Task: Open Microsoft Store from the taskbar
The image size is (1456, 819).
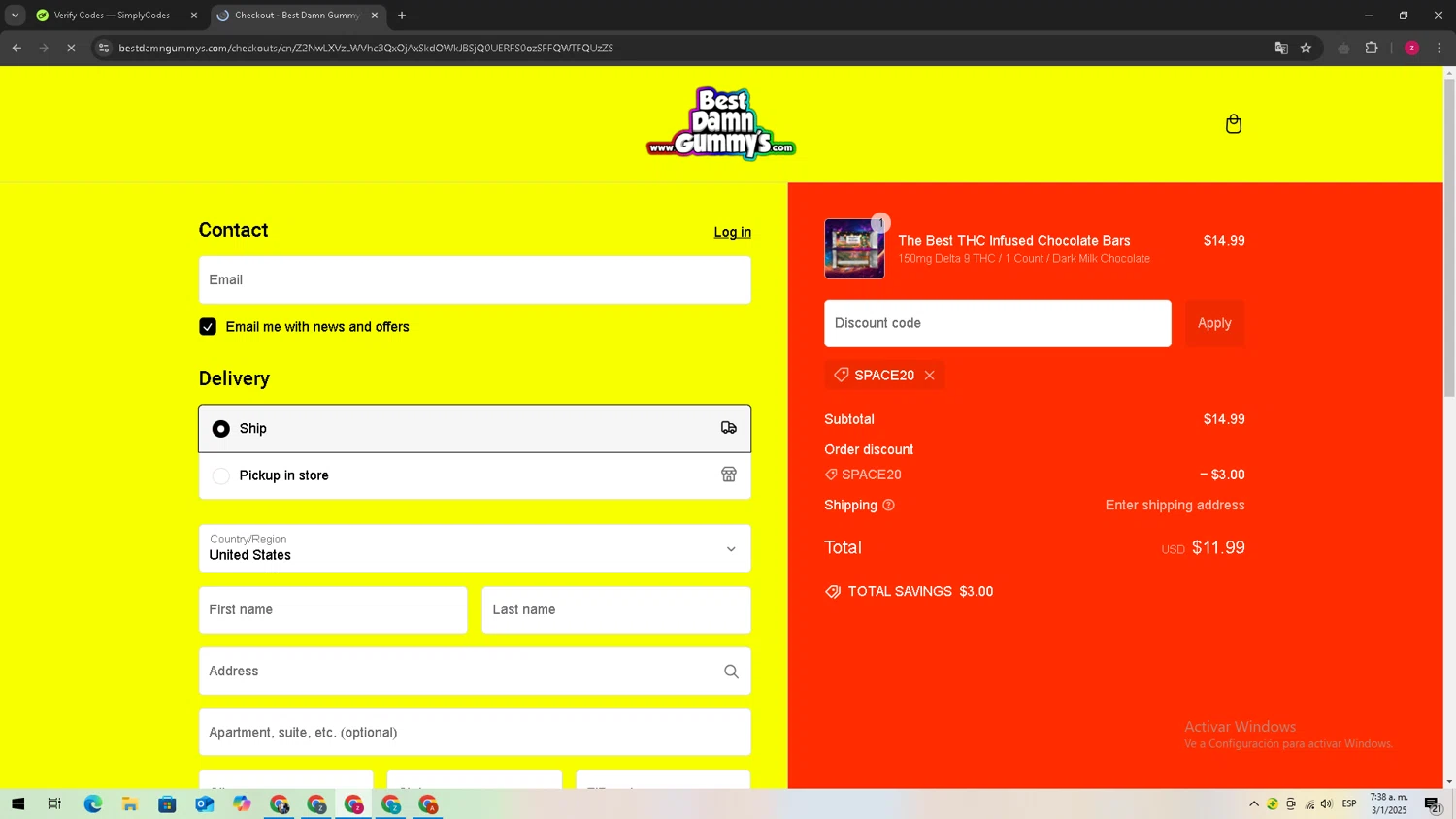Action: point(167,804)
